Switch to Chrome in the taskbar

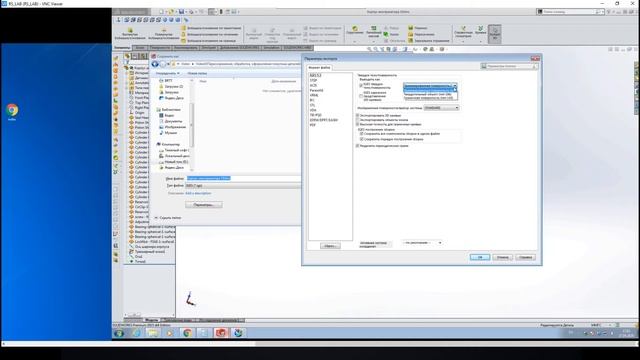(x=187, y=333)
